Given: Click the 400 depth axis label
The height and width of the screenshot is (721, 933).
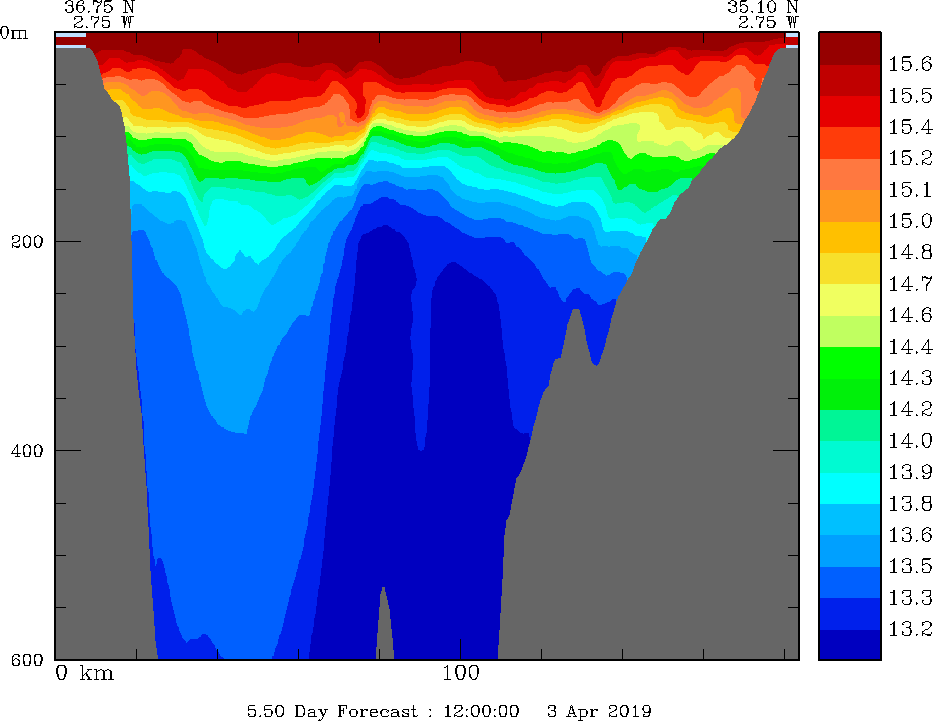Looking at the screenshot, I should pyautogui.click(x=27, y=450).
